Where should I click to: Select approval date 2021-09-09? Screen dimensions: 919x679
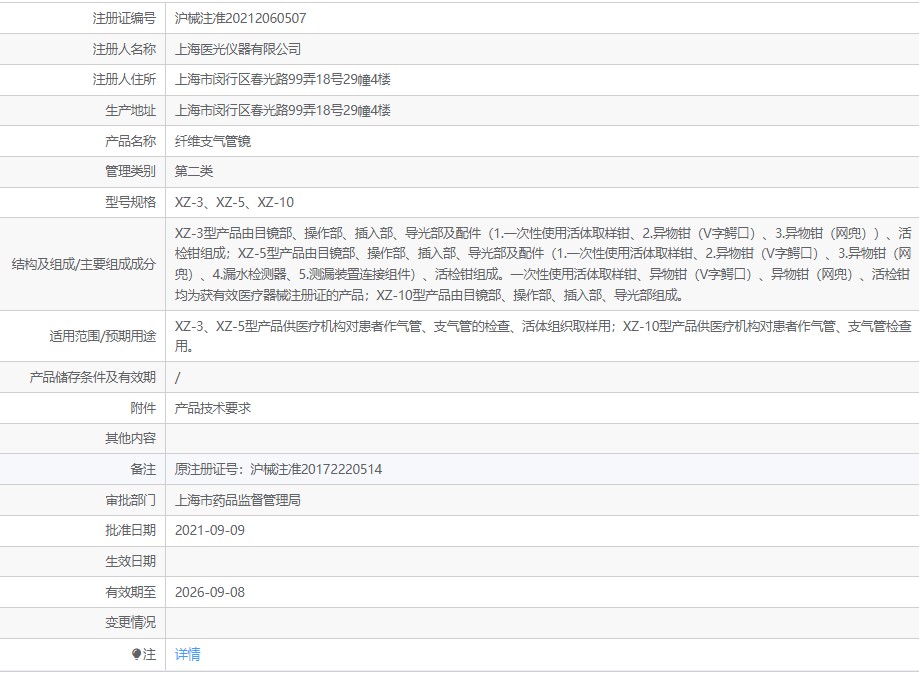tap(210, 531)
